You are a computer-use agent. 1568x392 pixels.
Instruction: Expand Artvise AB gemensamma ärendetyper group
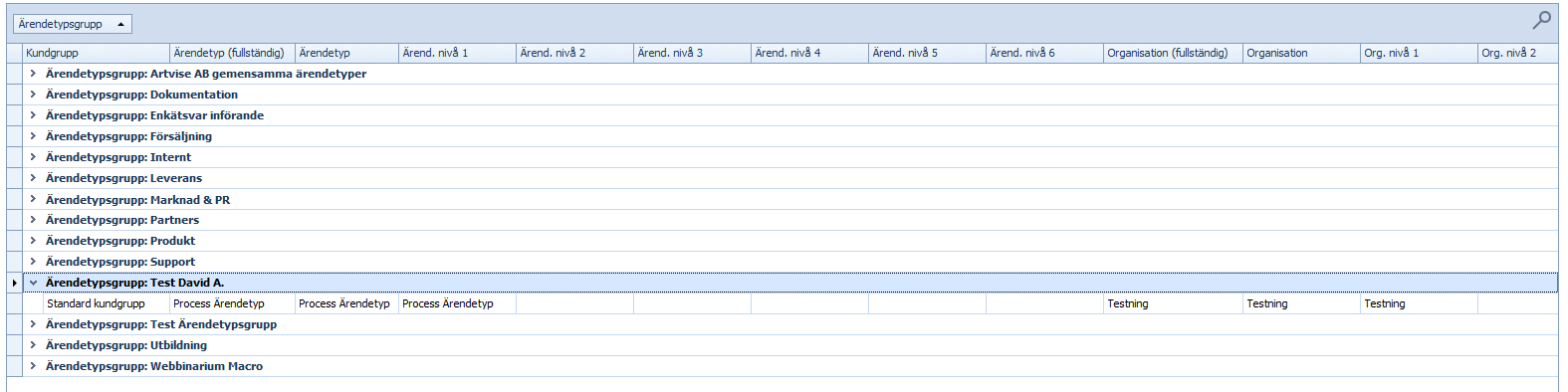33,74
